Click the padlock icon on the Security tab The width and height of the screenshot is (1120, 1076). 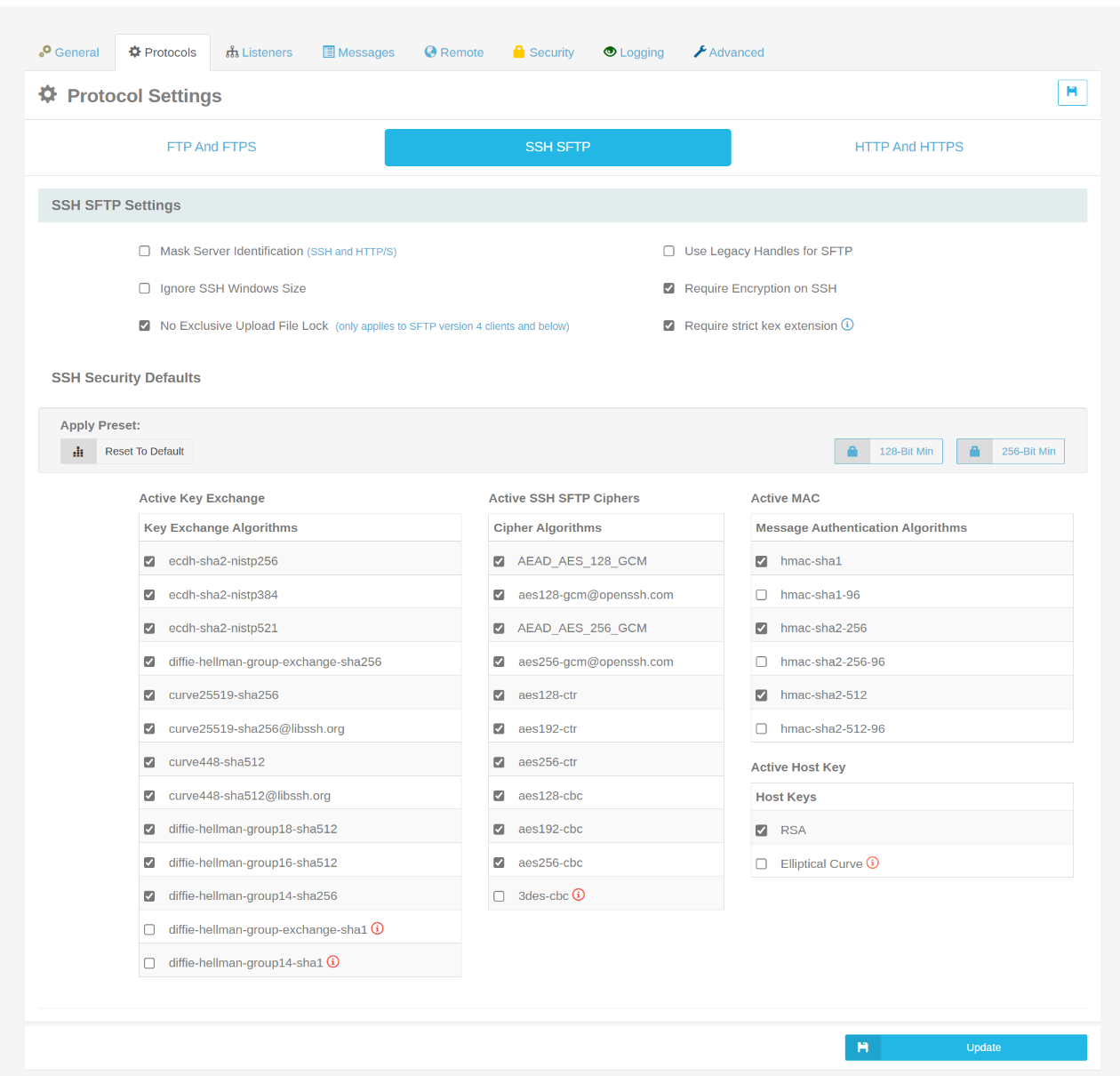click(x=518, y=52)
